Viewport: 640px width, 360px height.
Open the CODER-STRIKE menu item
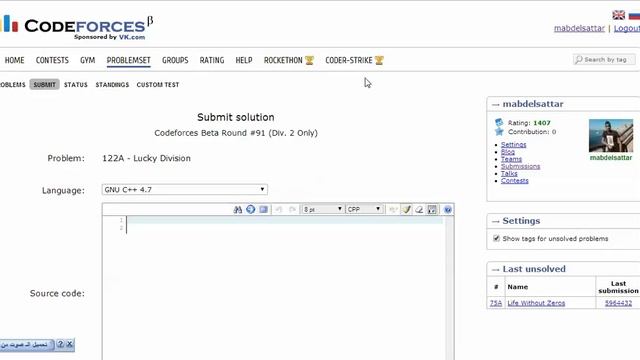(x=349, y=60)
